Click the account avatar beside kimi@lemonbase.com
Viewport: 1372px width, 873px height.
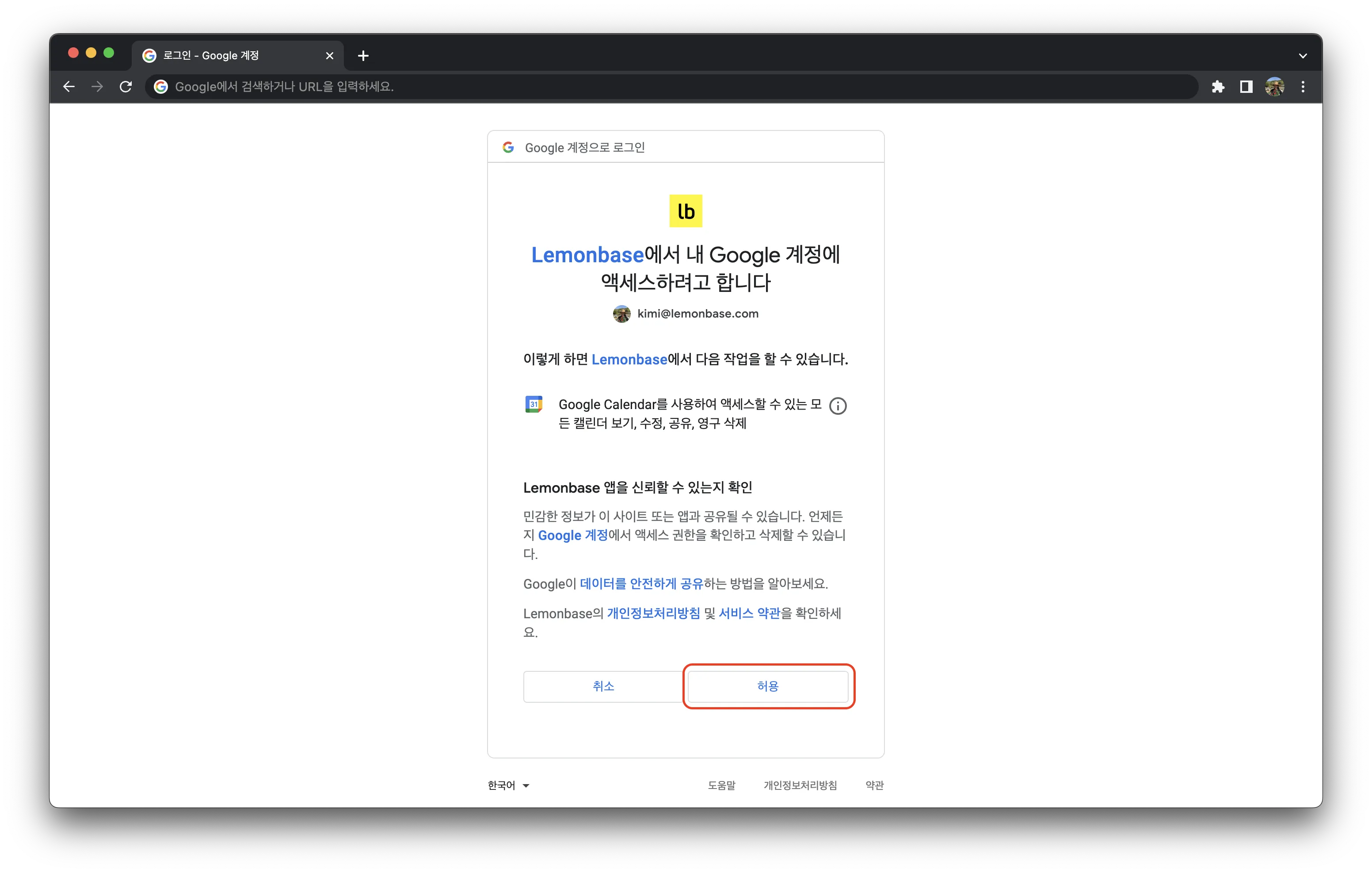point(621,314)
